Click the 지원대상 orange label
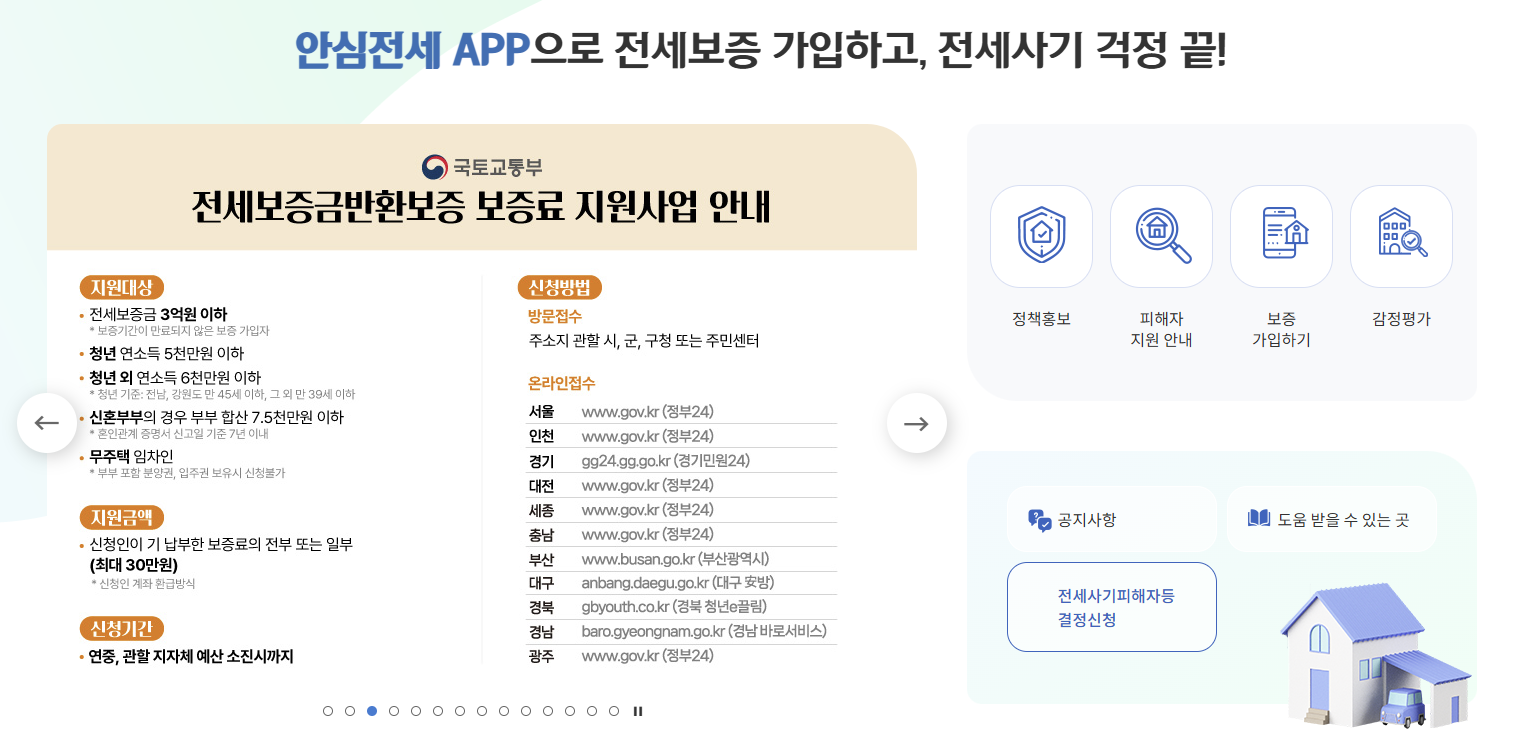Screen dimensions: 1526x754 [121, 288]
